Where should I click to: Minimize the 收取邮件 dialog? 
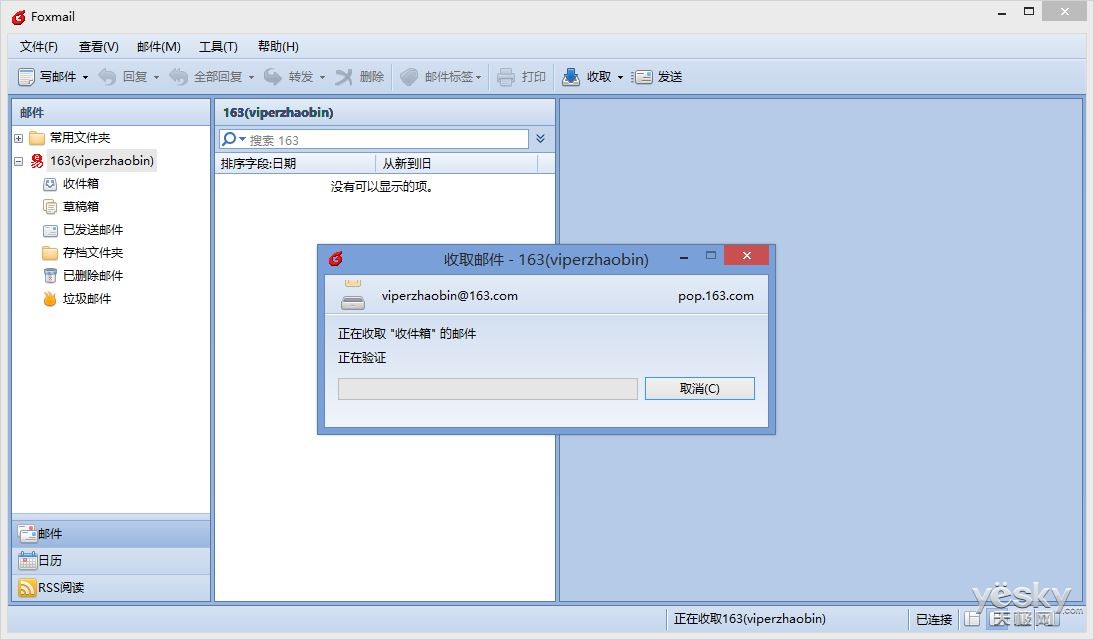(684, 257)
